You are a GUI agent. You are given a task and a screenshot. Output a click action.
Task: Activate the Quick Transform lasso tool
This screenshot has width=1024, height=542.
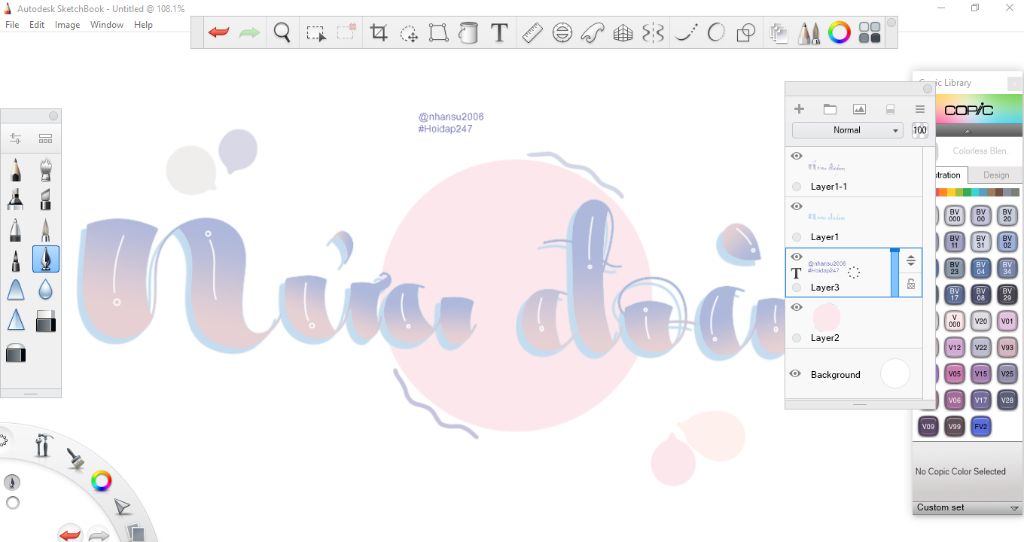click(409, 33)
